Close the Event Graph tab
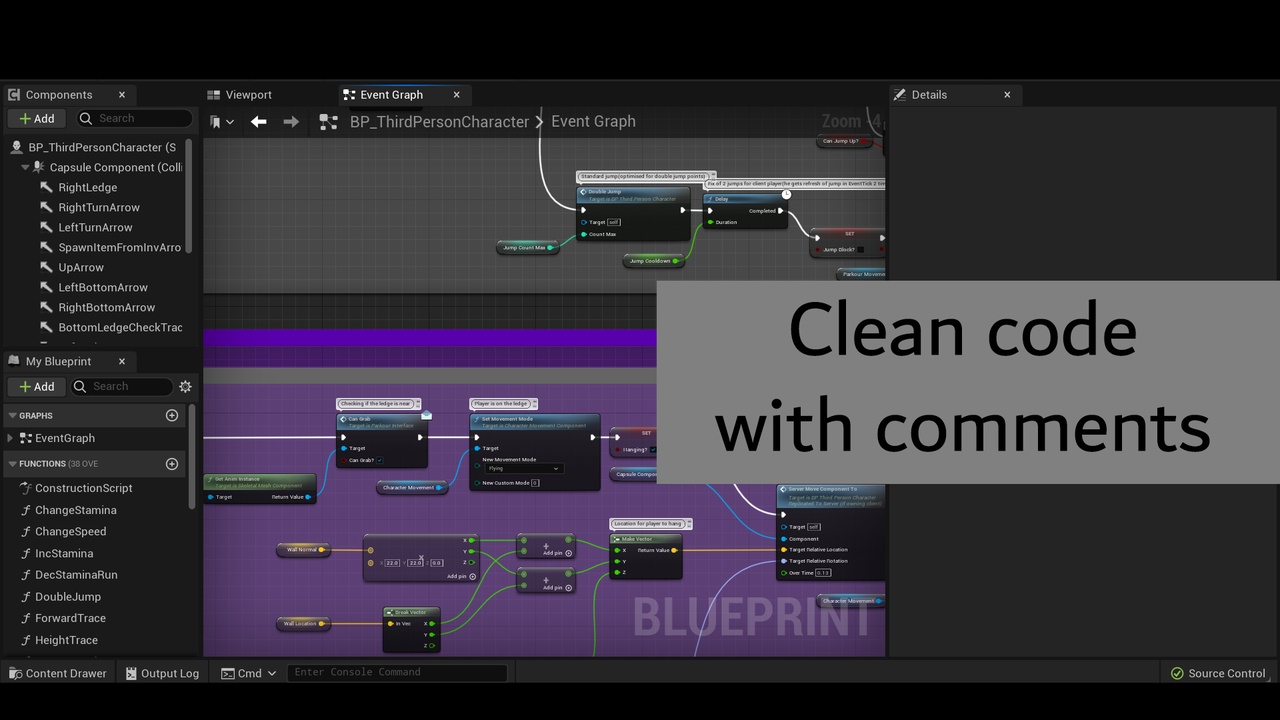The image size is (1280, 720). [x=456, y=95]
